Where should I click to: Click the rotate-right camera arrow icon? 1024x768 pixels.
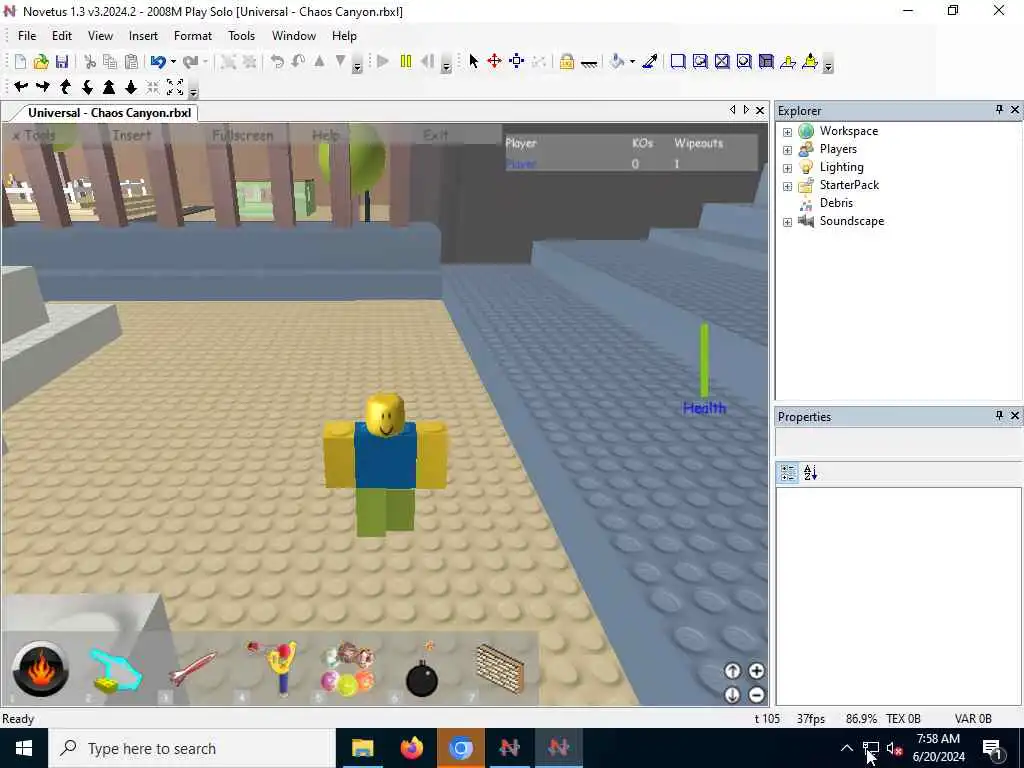point(43,86)
